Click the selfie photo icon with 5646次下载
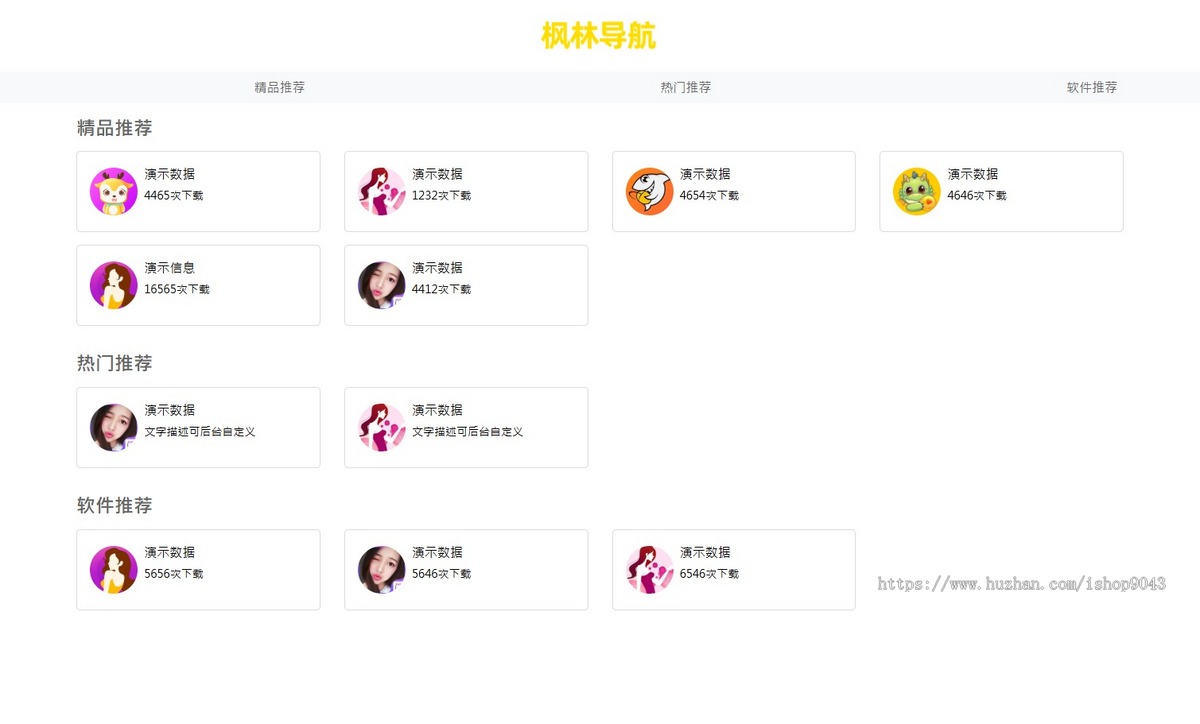Viewport: 1200px width, 724px height. click(381, 569)
